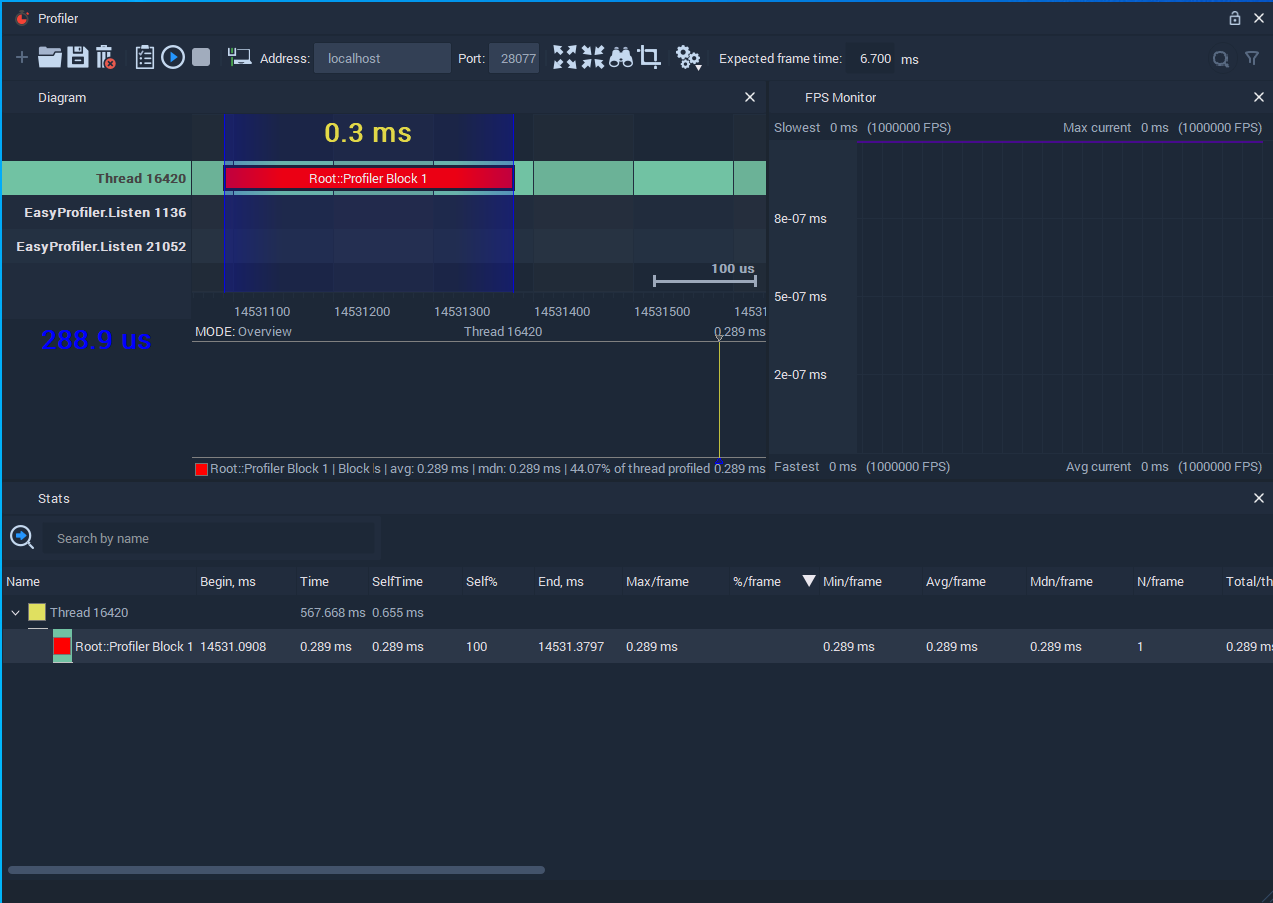
Task: Click the 288.9 us blue label
Action: [x=96, y=340]
